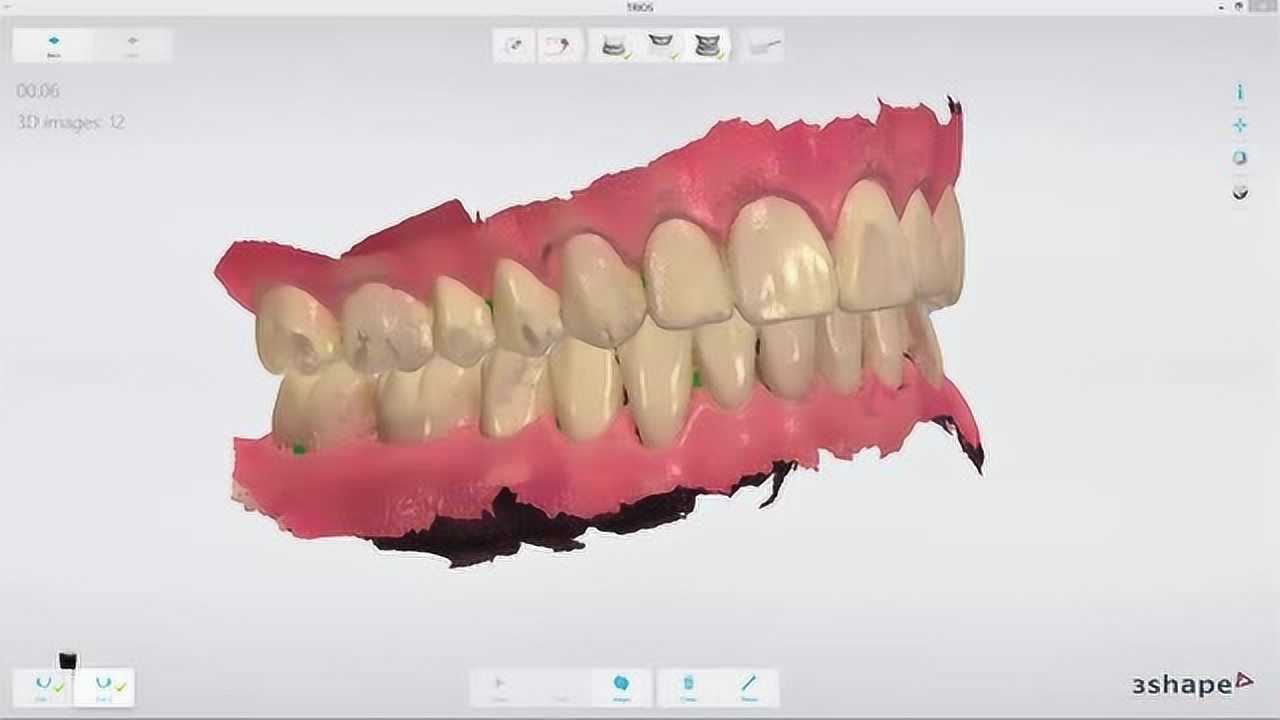
Task: Toggle the view mode icon on the right sidebar
Action: (x=1240, y=157)
